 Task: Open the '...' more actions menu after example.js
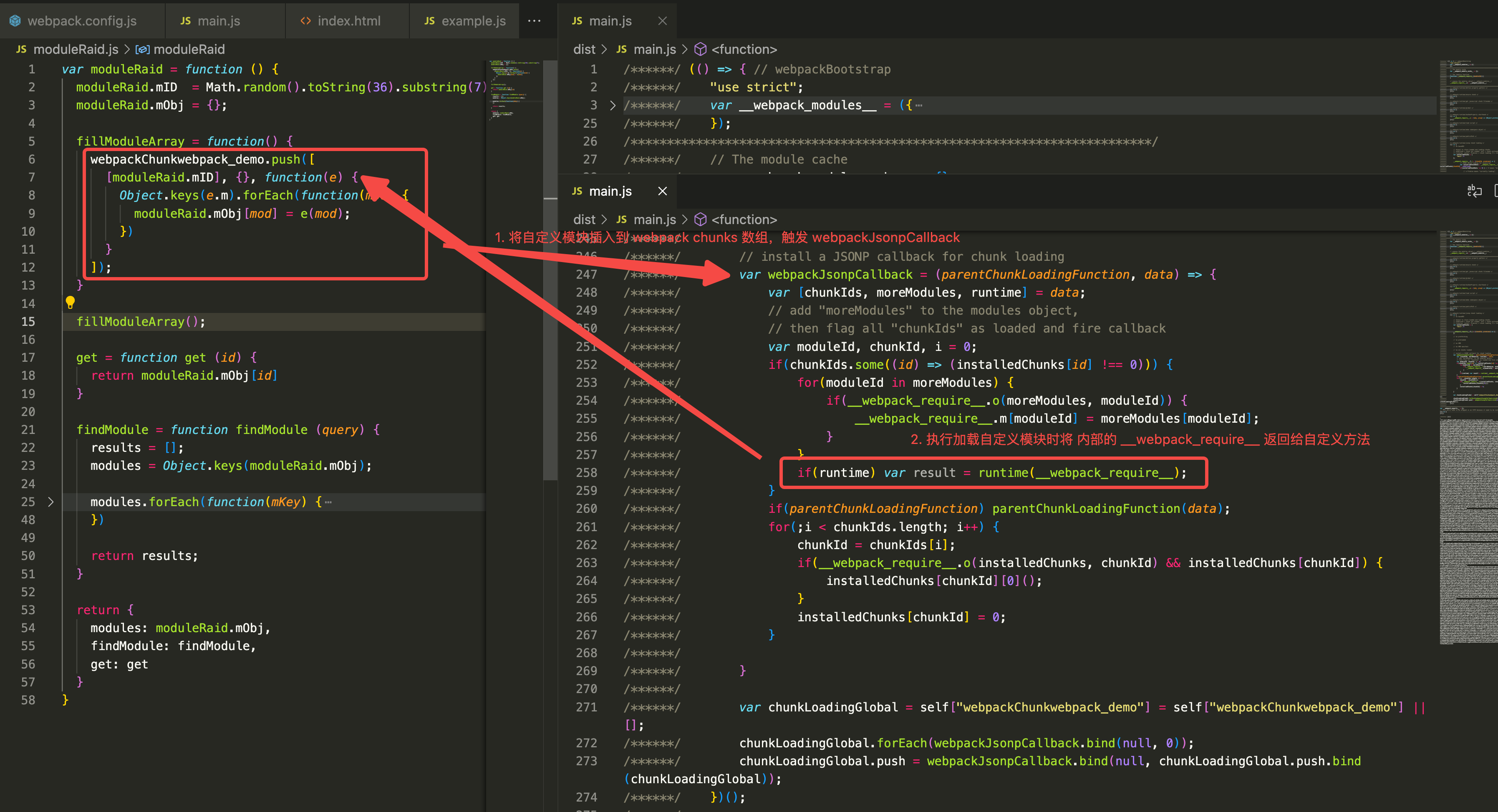534,21
